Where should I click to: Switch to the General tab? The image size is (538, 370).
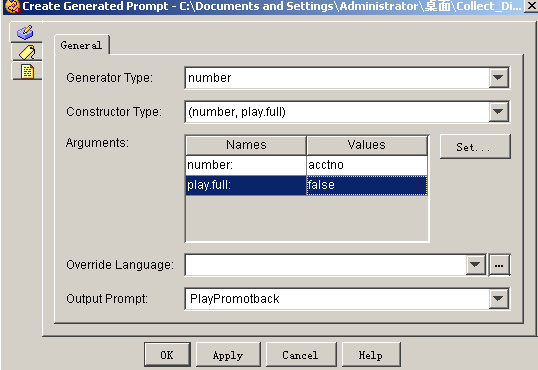point(81,45)
